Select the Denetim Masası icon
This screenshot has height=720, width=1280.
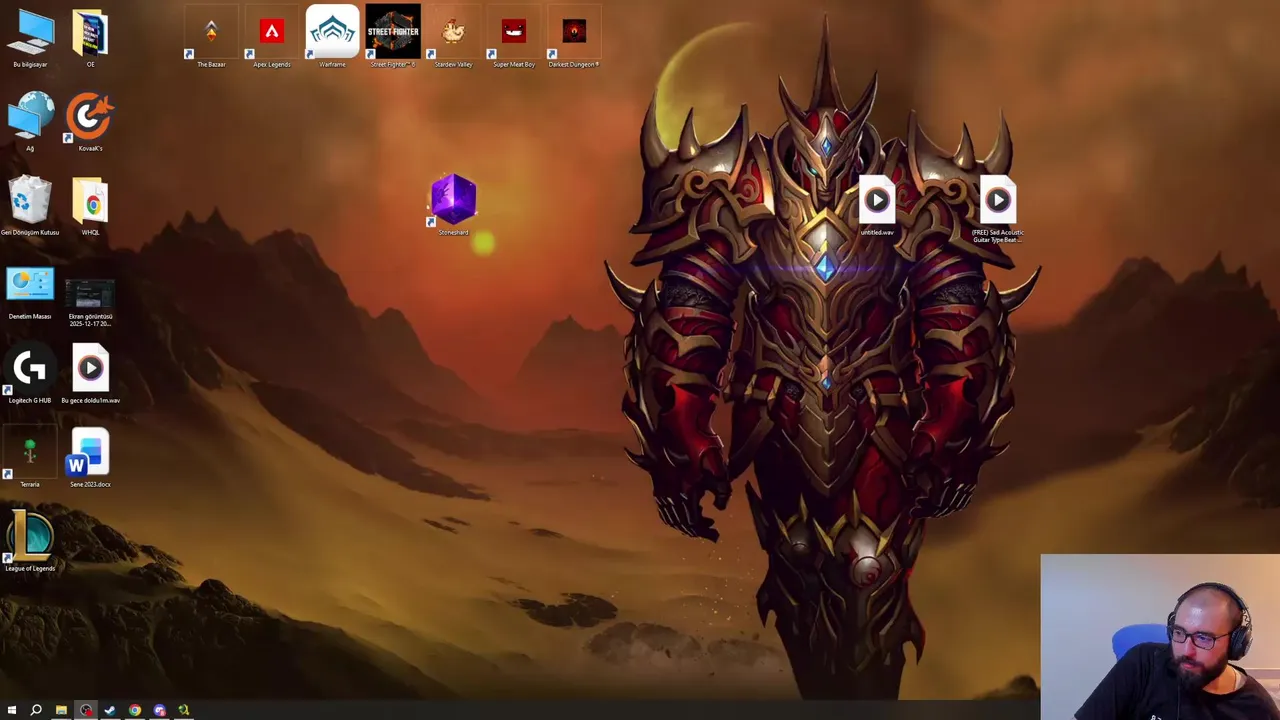30,293
